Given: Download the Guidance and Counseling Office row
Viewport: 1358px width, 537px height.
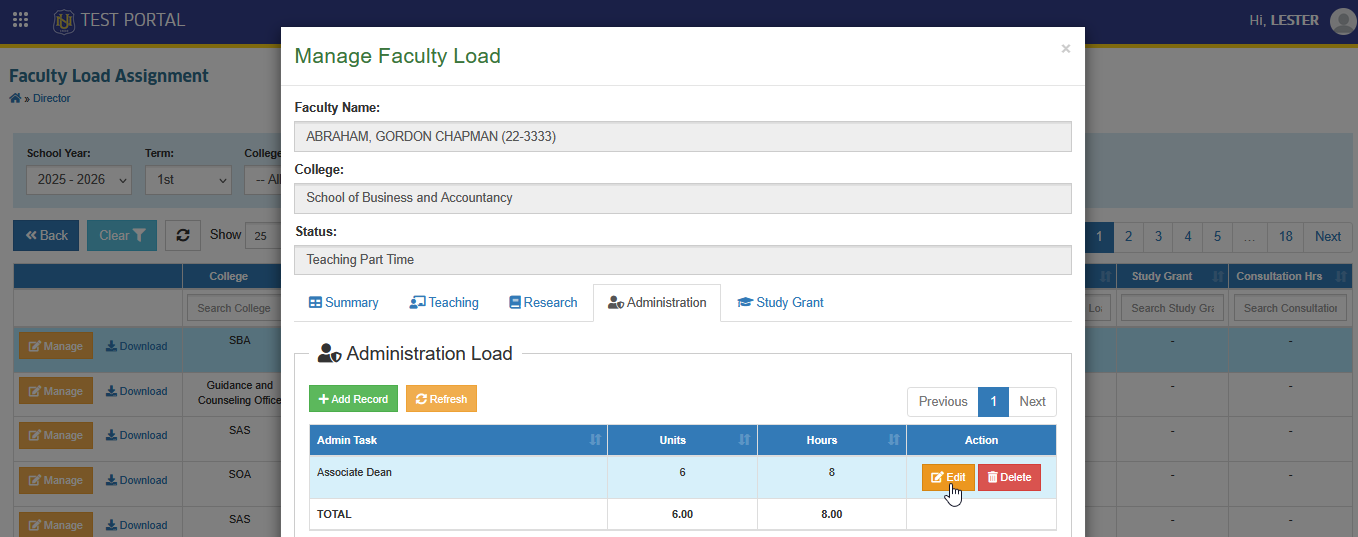Looking at the screenshot, I should coord(137,391).
